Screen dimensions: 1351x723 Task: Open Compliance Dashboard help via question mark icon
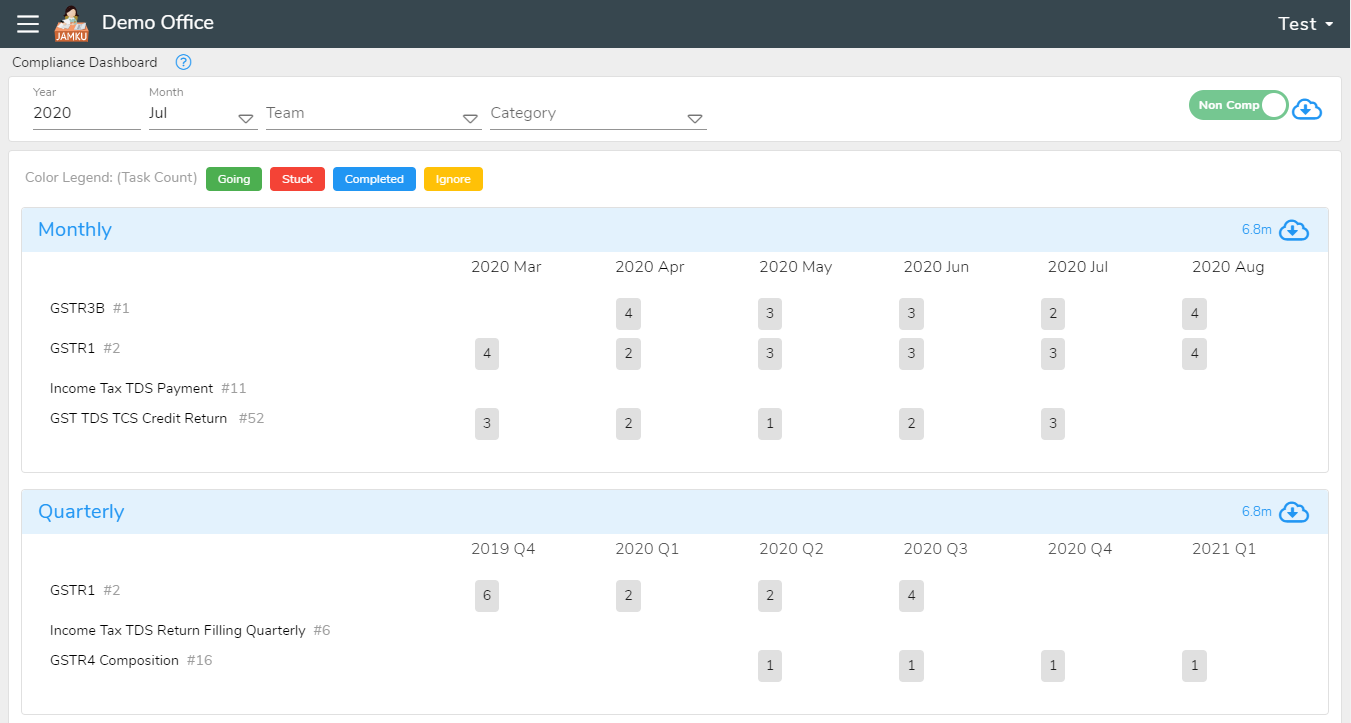183,62
